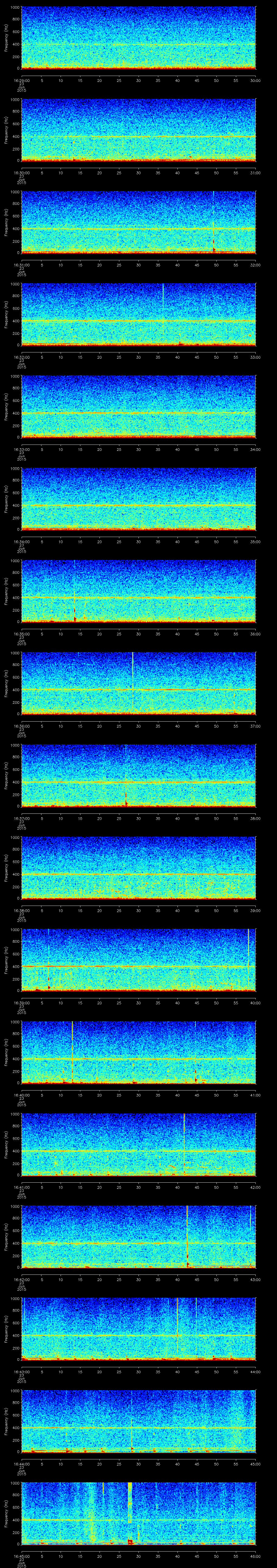277x1568 pixels.
Task: Click the 34:00 end time label
Action: (x=256, y=449)
